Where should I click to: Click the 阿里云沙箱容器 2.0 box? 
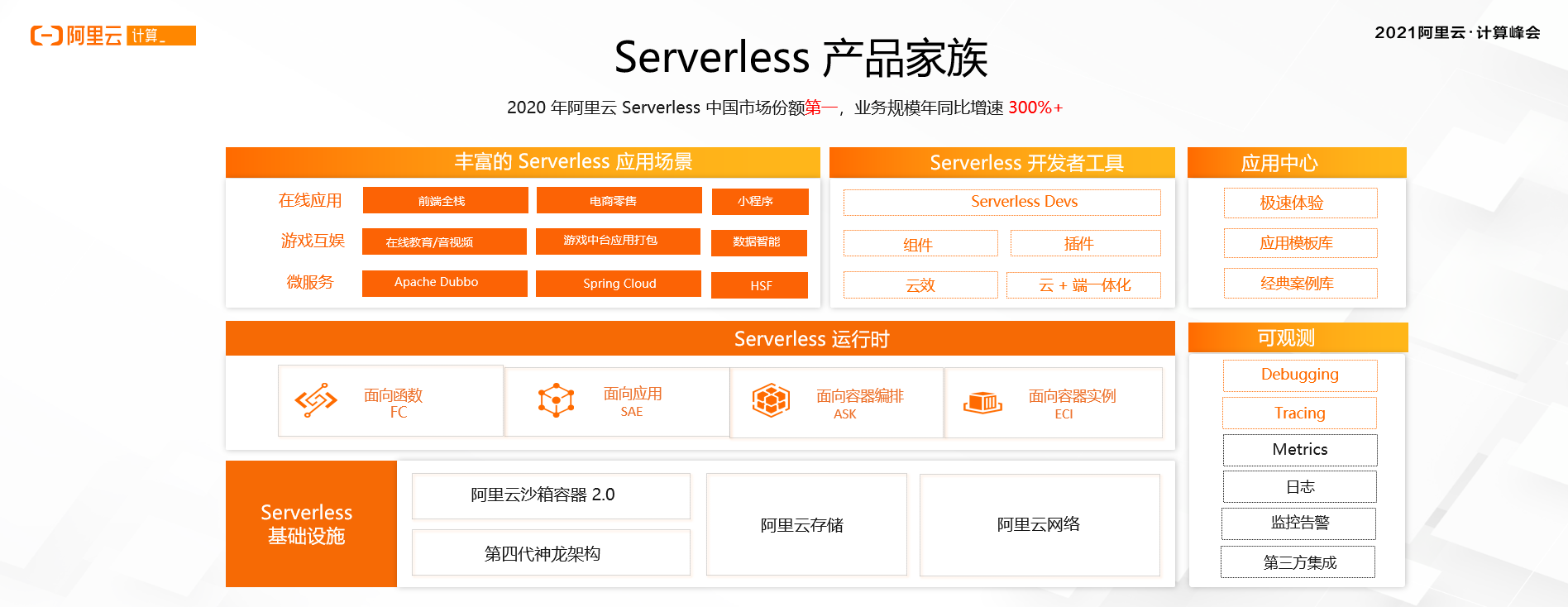(551, 496)
